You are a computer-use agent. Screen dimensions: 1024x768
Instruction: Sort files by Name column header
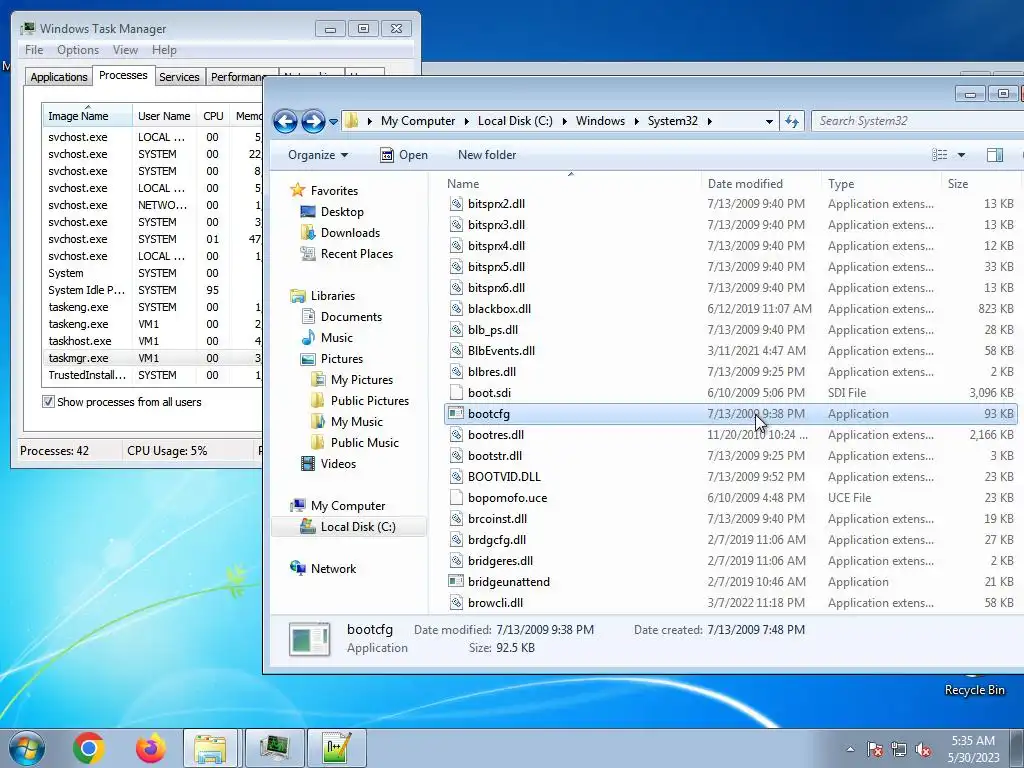(x=571, y=184)
